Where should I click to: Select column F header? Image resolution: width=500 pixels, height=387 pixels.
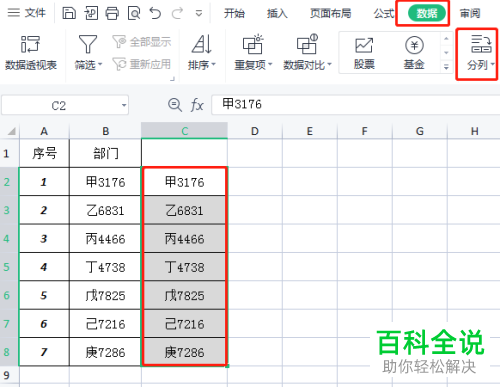365,131
